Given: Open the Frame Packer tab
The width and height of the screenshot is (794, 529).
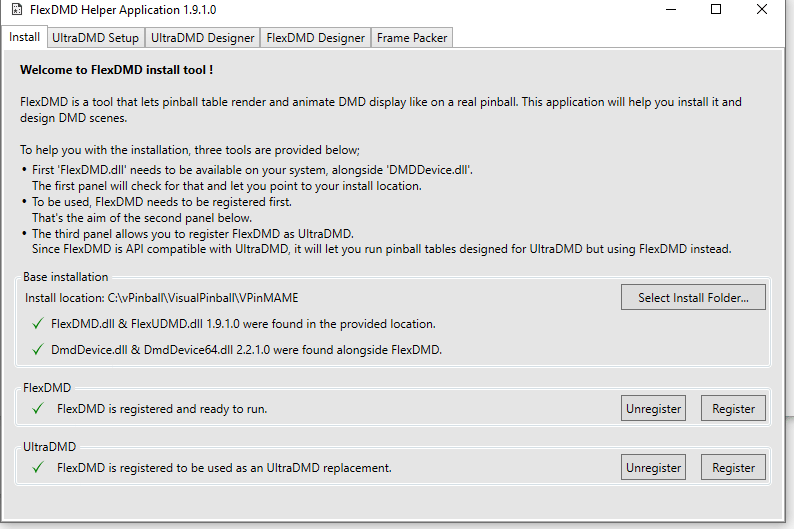Looking at the screenshot, I should click(x=412, y=38).
